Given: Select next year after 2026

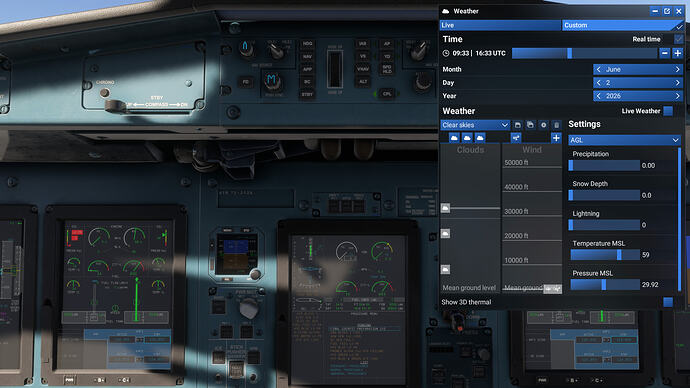Looking at the screenshot, I should [677, 96].
